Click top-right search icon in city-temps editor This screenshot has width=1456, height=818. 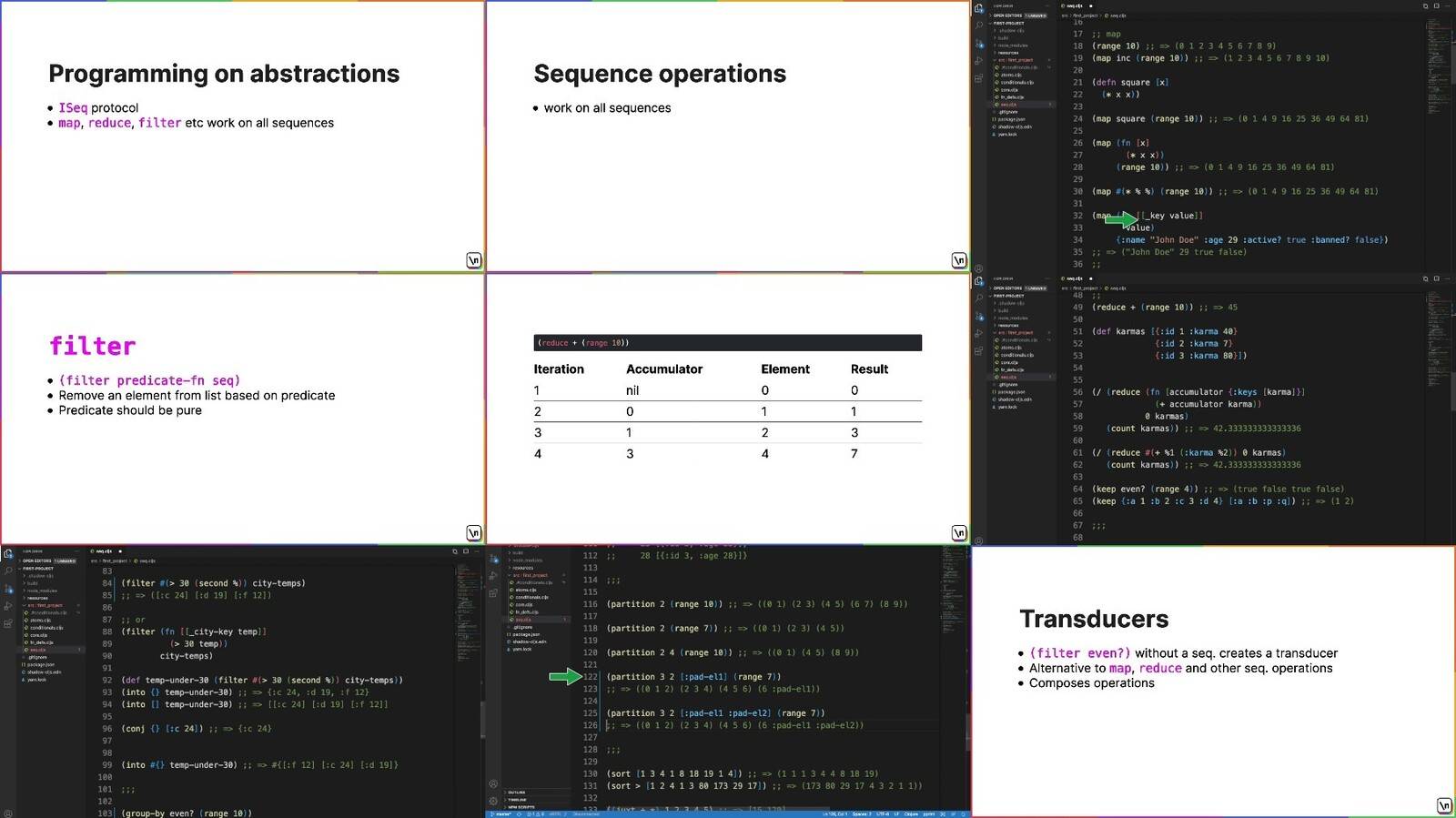click(x=455, y=551)
